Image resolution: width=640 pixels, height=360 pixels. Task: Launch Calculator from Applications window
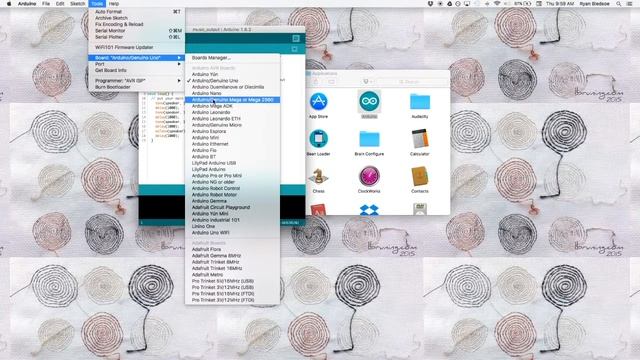coord(420,139)
